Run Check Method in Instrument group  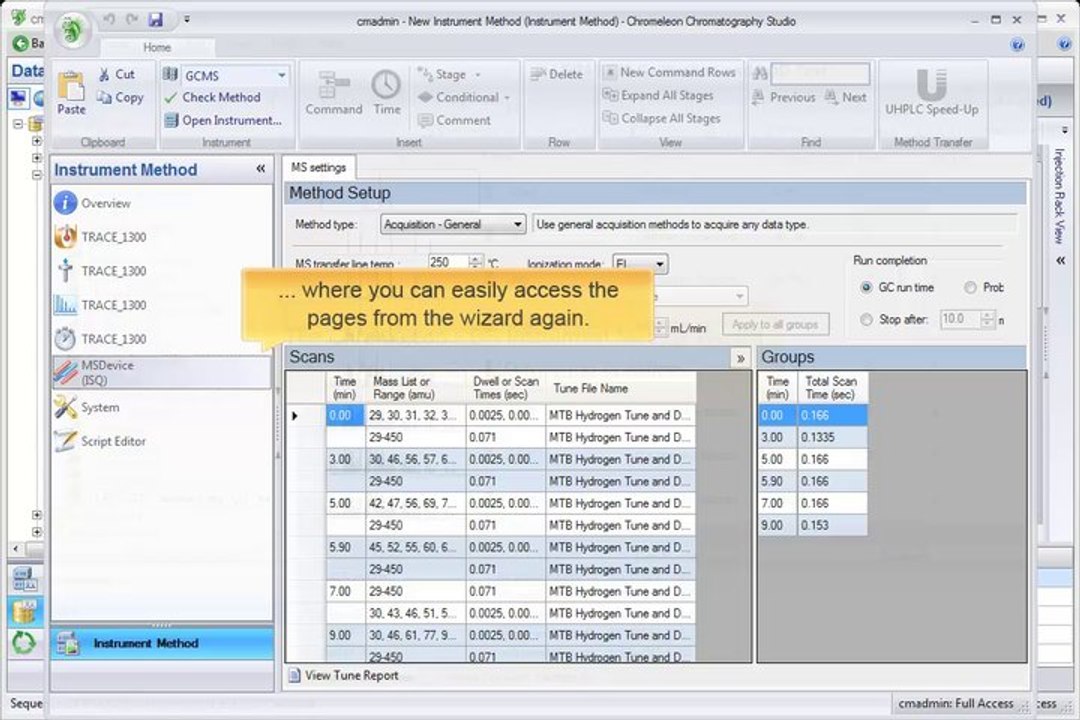[x=212, y=97]
